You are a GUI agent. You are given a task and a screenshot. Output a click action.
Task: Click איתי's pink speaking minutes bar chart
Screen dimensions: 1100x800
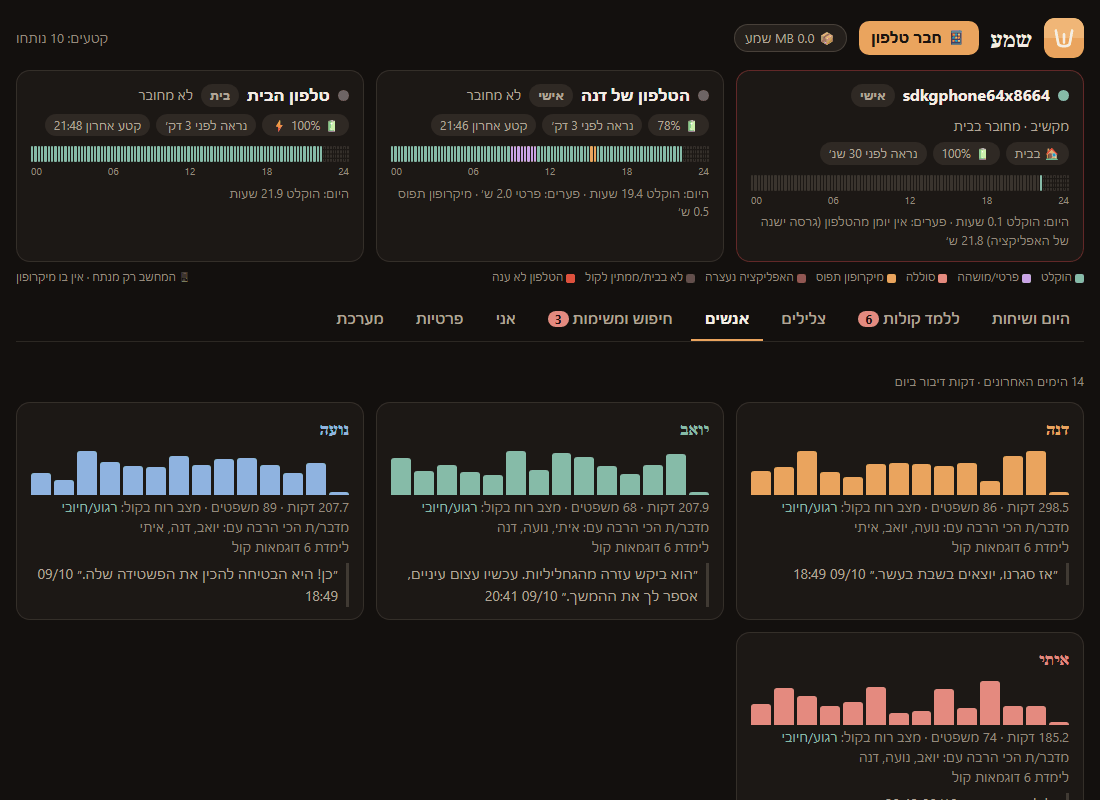pos(910,703)
